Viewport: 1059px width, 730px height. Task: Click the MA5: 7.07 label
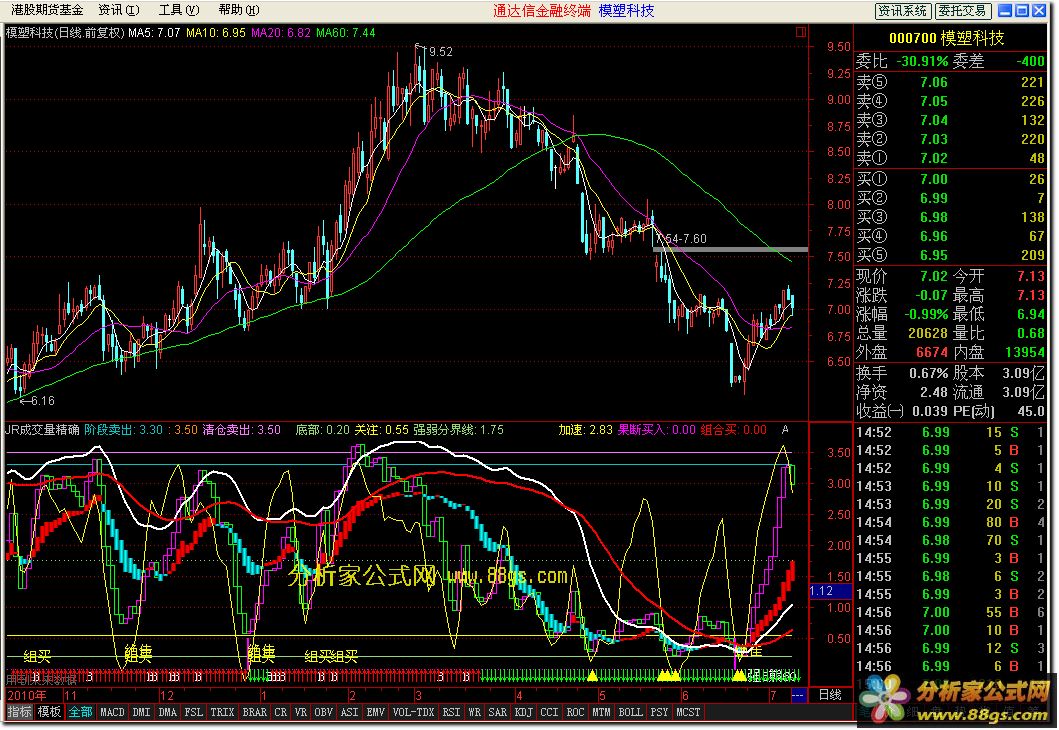coord(154,32)
